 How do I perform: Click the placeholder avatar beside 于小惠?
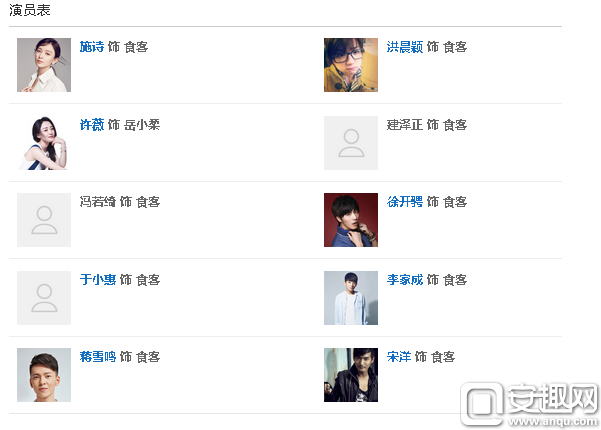(44, 298)
